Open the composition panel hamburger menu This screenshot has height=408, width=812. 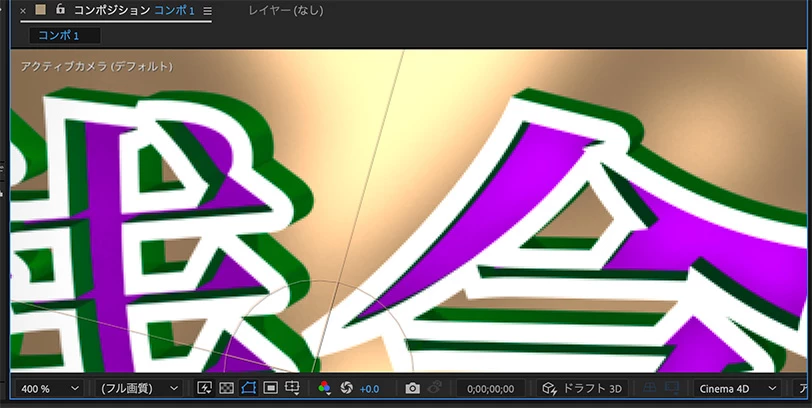(207, 11)
